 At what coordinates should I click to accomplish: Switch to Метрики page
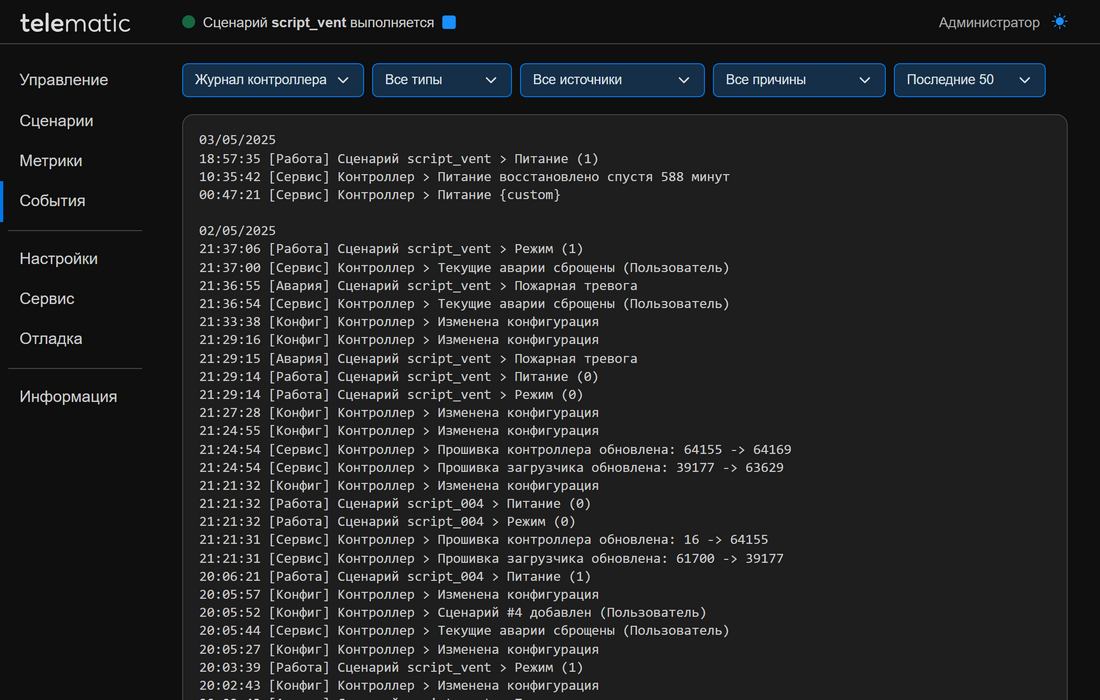(x=51, y=161)
